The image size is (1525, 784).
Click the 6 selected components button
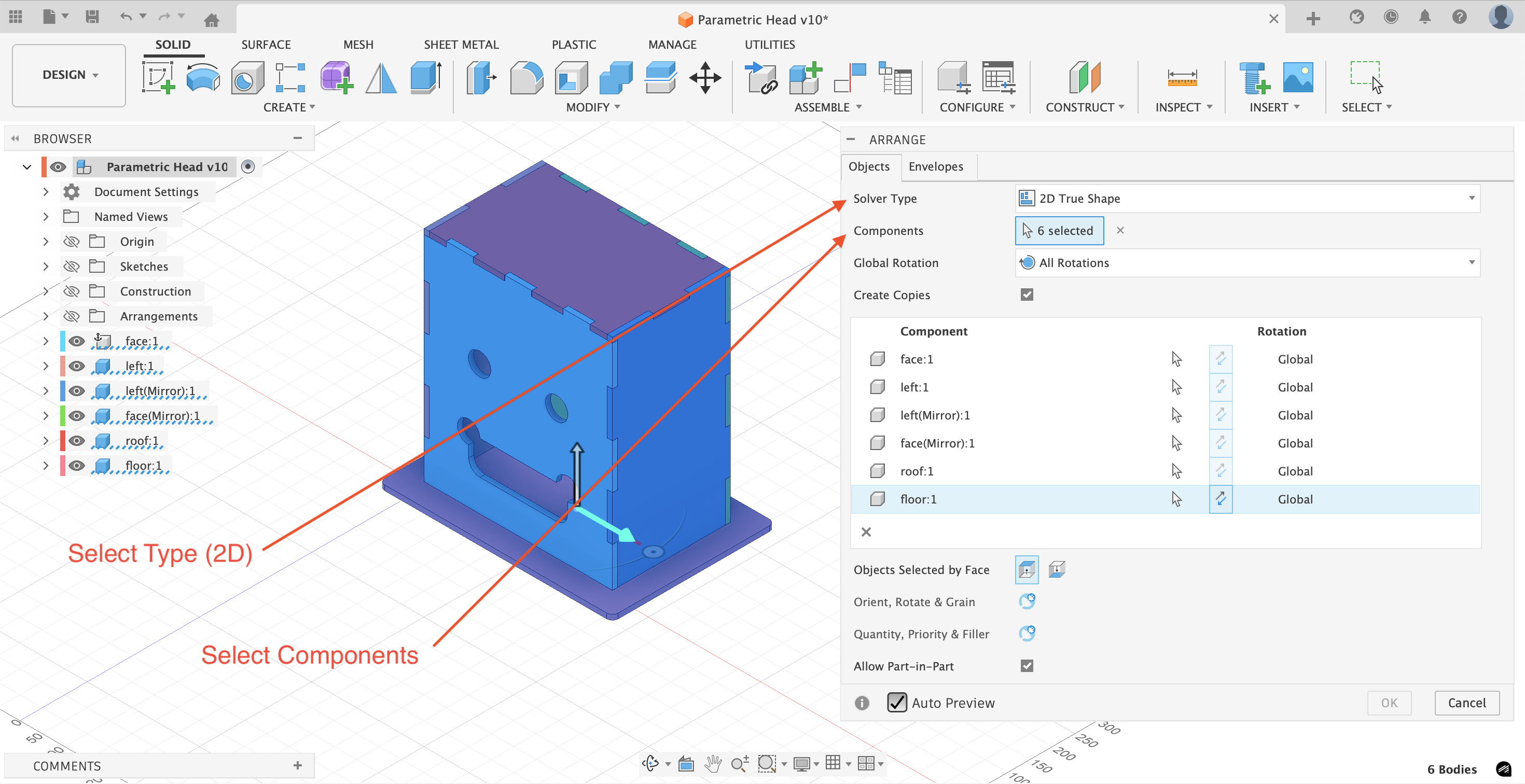tap(1059, 231)
